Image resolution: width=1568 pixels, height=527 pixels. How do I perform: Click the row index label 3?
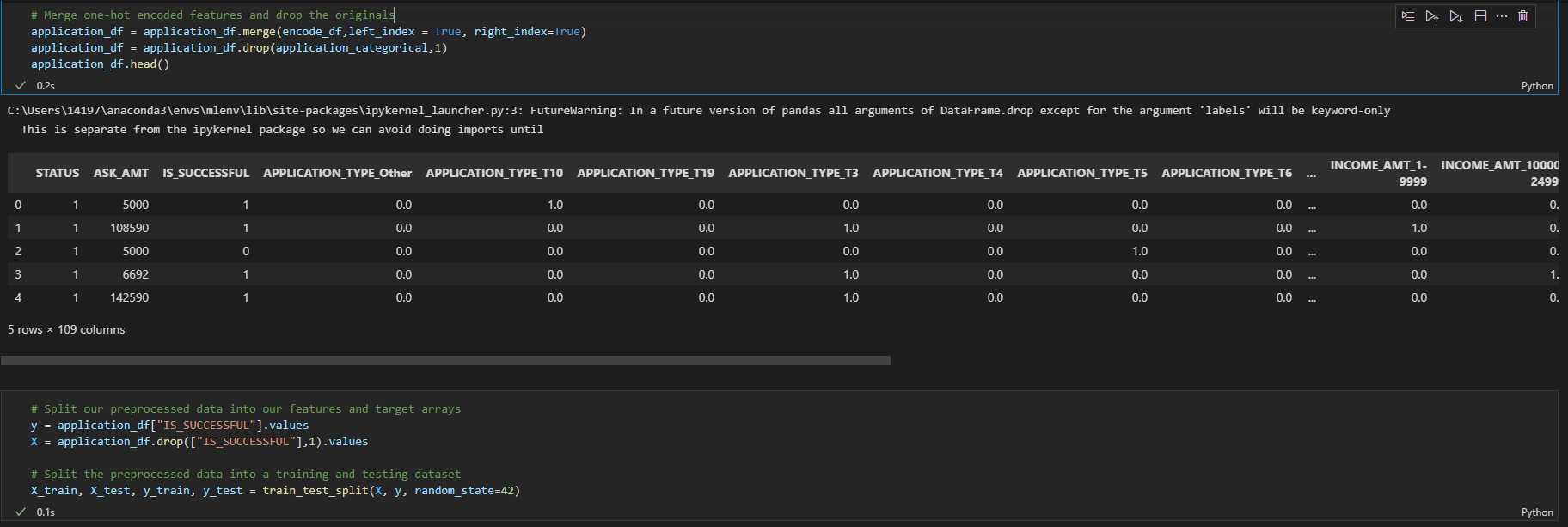point(18,274)
